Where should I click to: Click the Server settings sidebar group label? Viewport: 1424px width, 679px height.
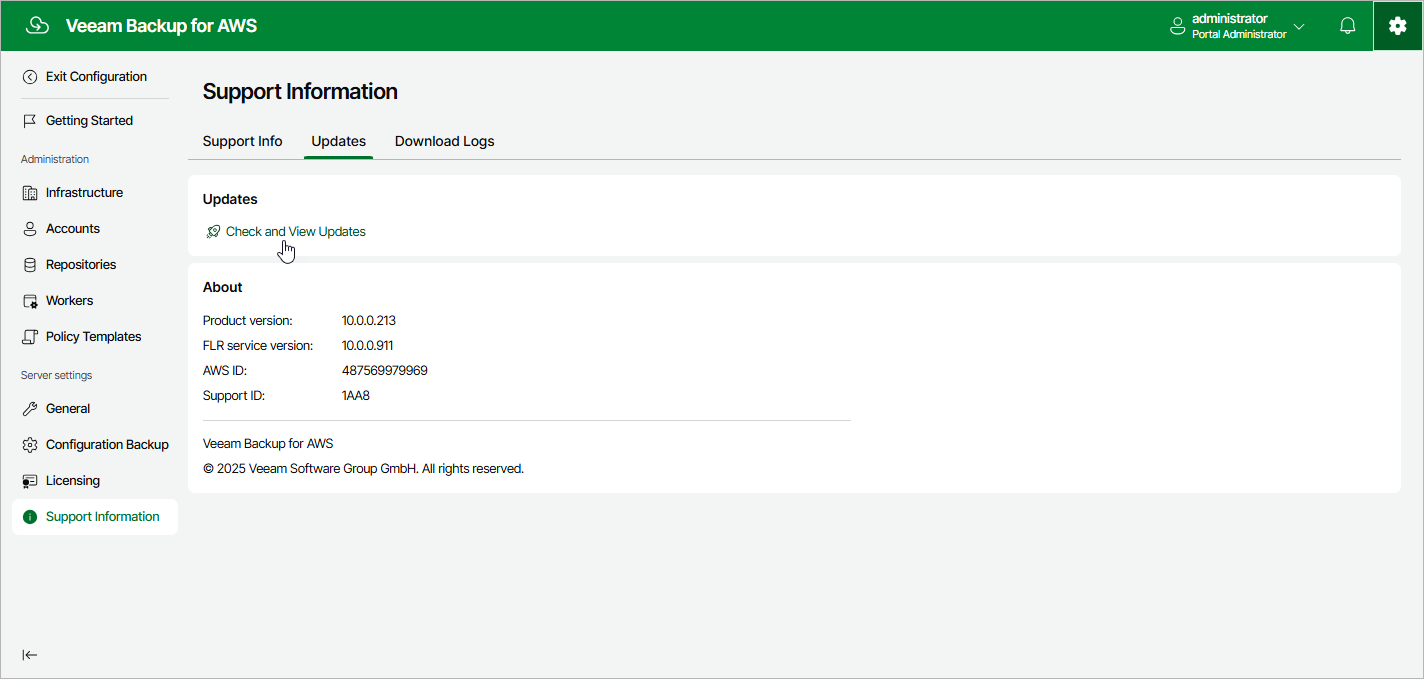pyautogui.click(x=56, y=375)
